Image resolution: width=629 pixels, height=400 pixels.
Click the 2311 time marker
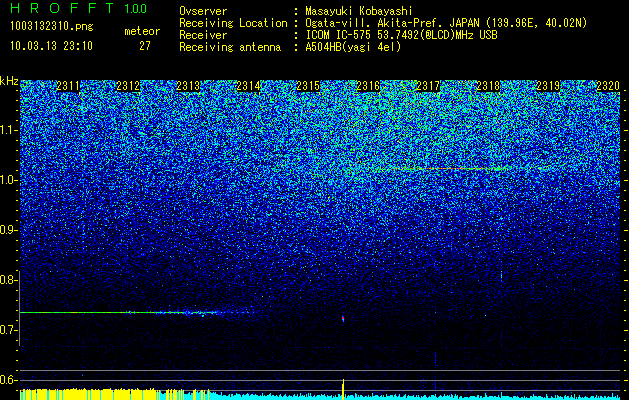[68, 86]
